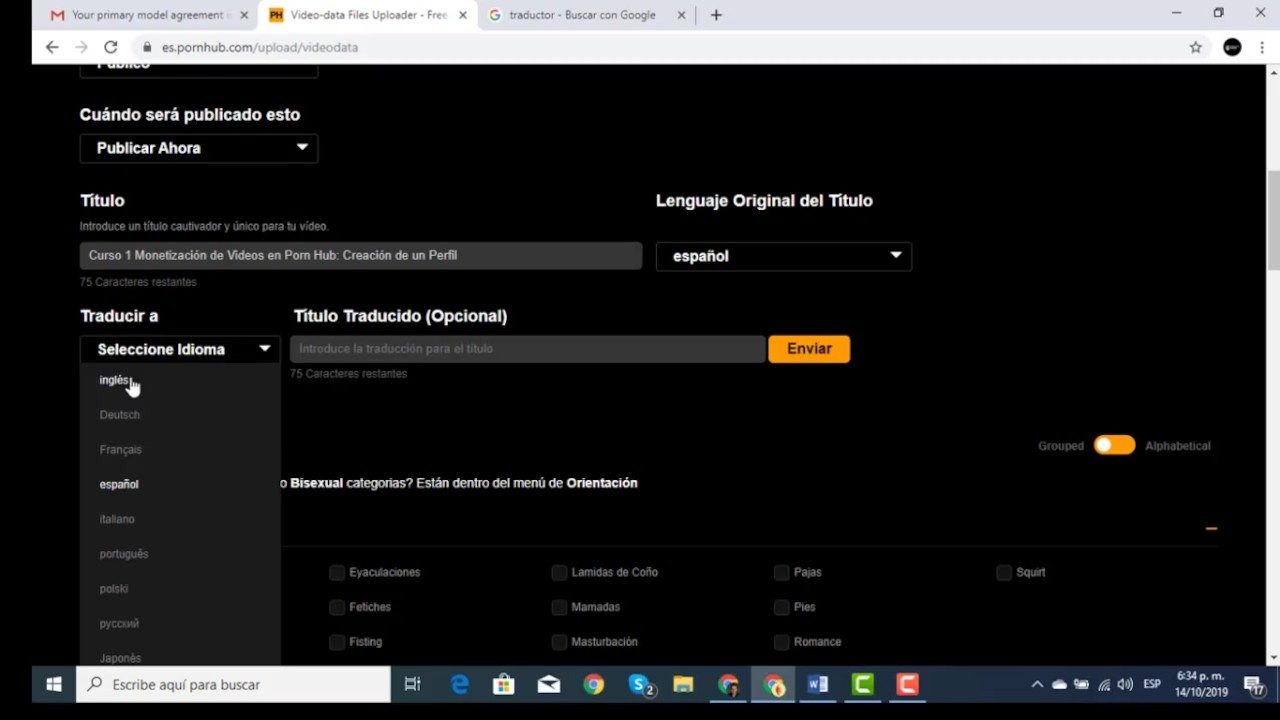
Task: Open the network Wi-Fi tray icon
Action: pyautogui.click(x=1104, y=685)
